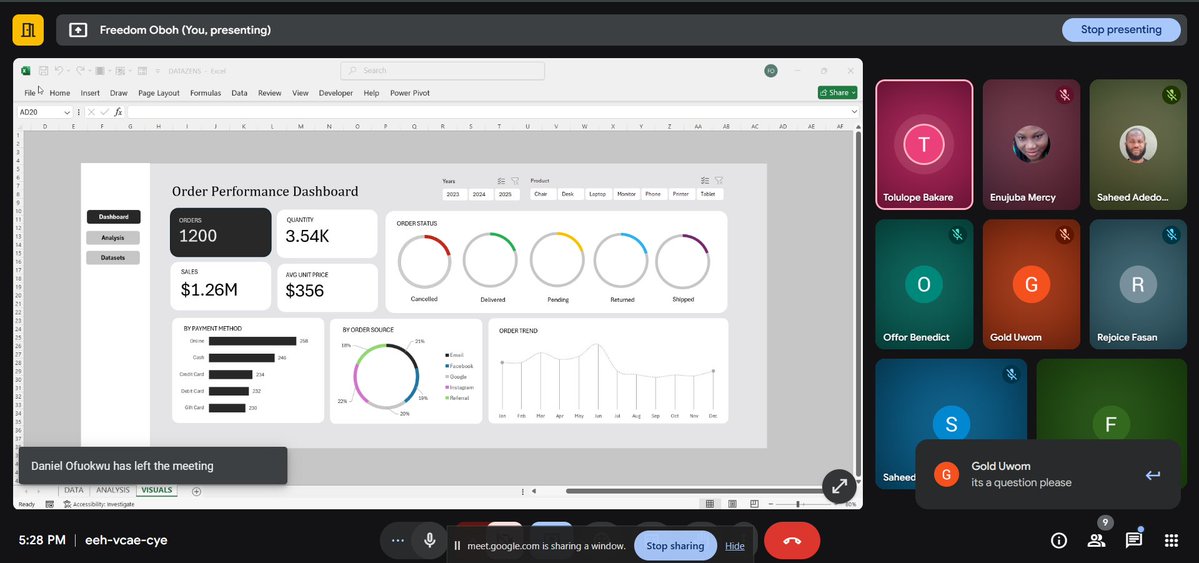1199x563 pixels.
Task: Open the Power Pivot tab
Action: [x=410, y=93]
